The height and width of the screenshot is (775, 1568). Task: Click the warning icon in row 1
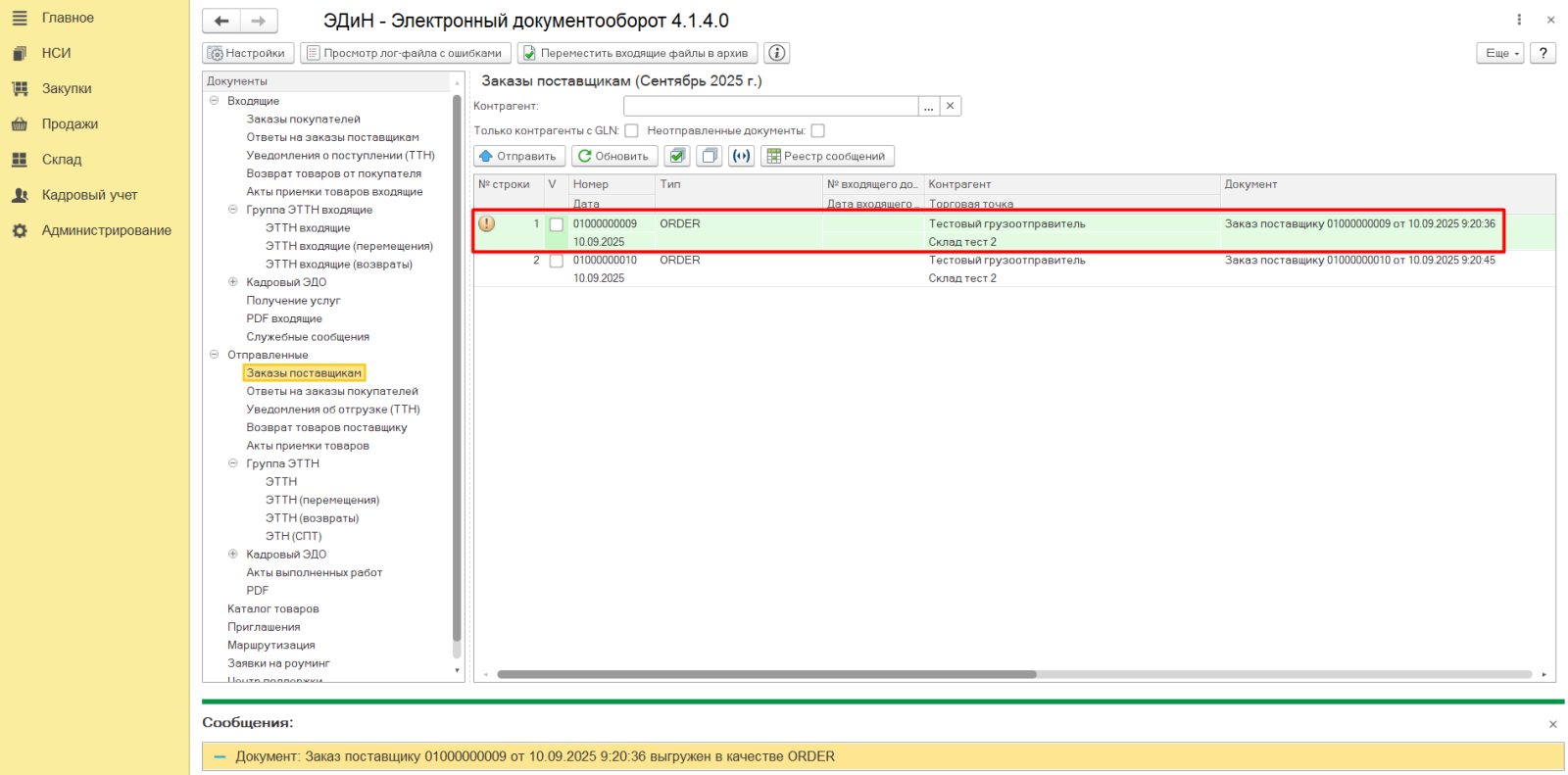coord(486,223)
